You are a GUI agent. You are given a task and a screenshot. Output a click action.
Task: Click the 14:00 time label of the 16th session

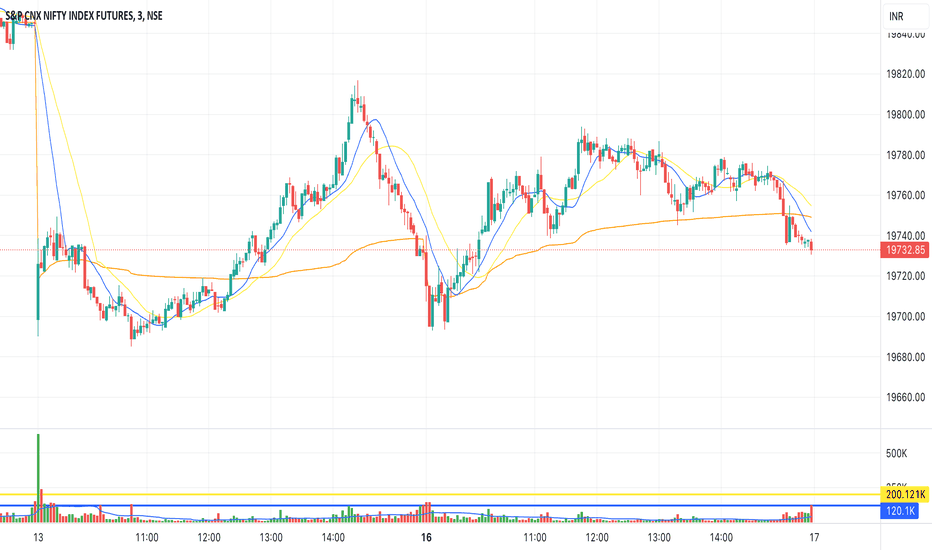coord(721,538)
